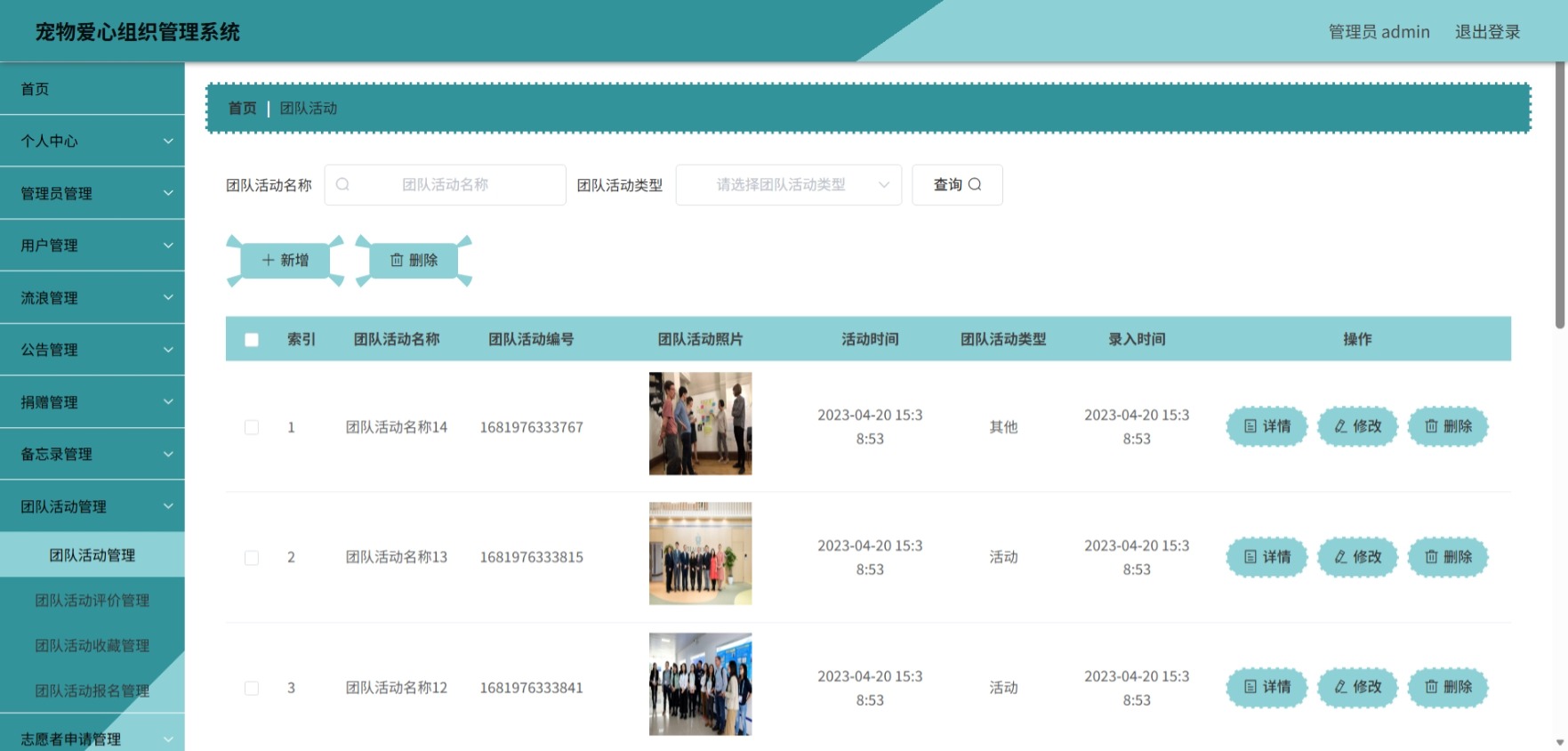Click the 删除 trash icon in row 团队活动名称12
The height and width of the screenshot is (751, 1568).
point(1431,687)
